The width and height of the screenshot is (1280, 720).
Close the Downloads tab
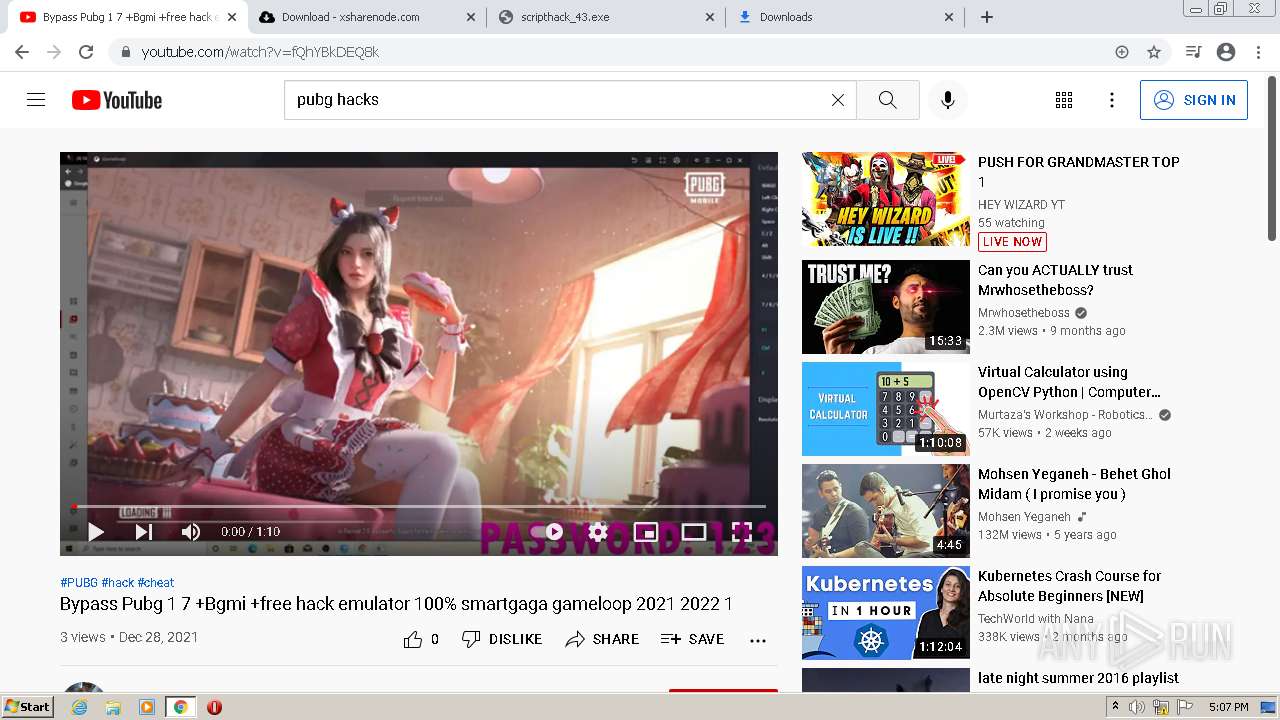point(950,17)
